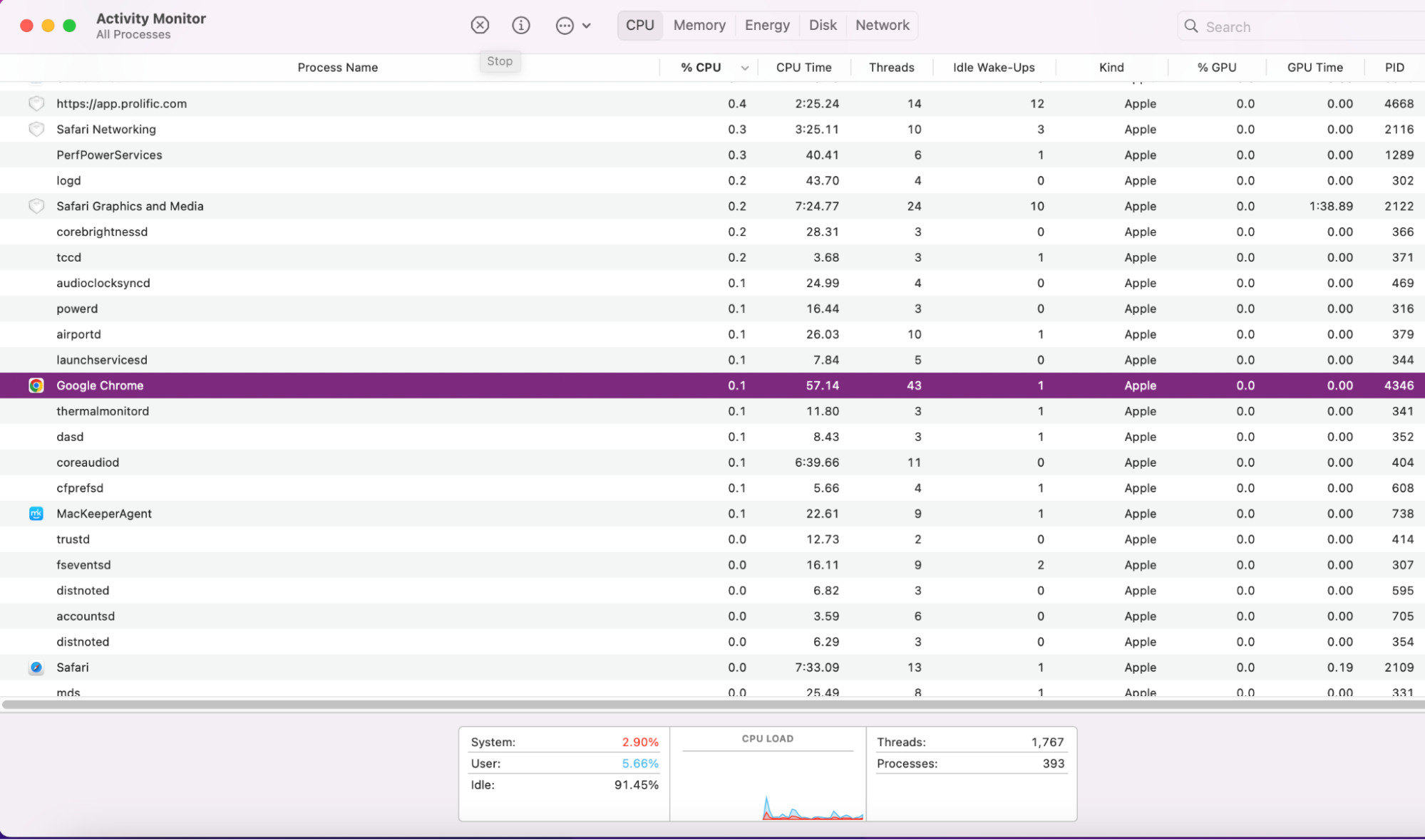The image size is (1425, 840).
Task: Click the shield icon beside Safari Graphics and Media
Action: [36, 206]
